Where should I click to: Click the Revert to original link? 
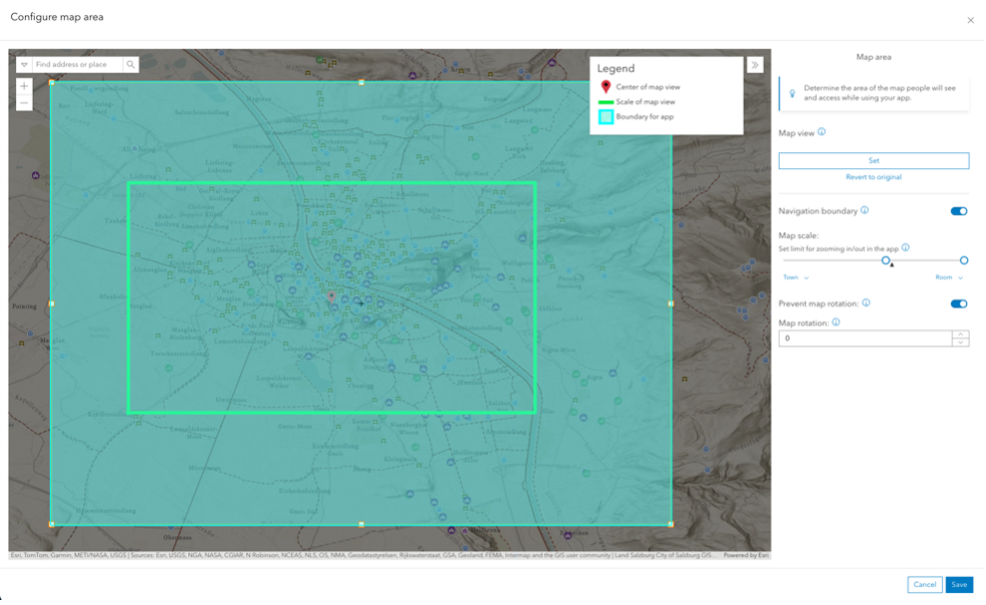[x=874, y=175]
